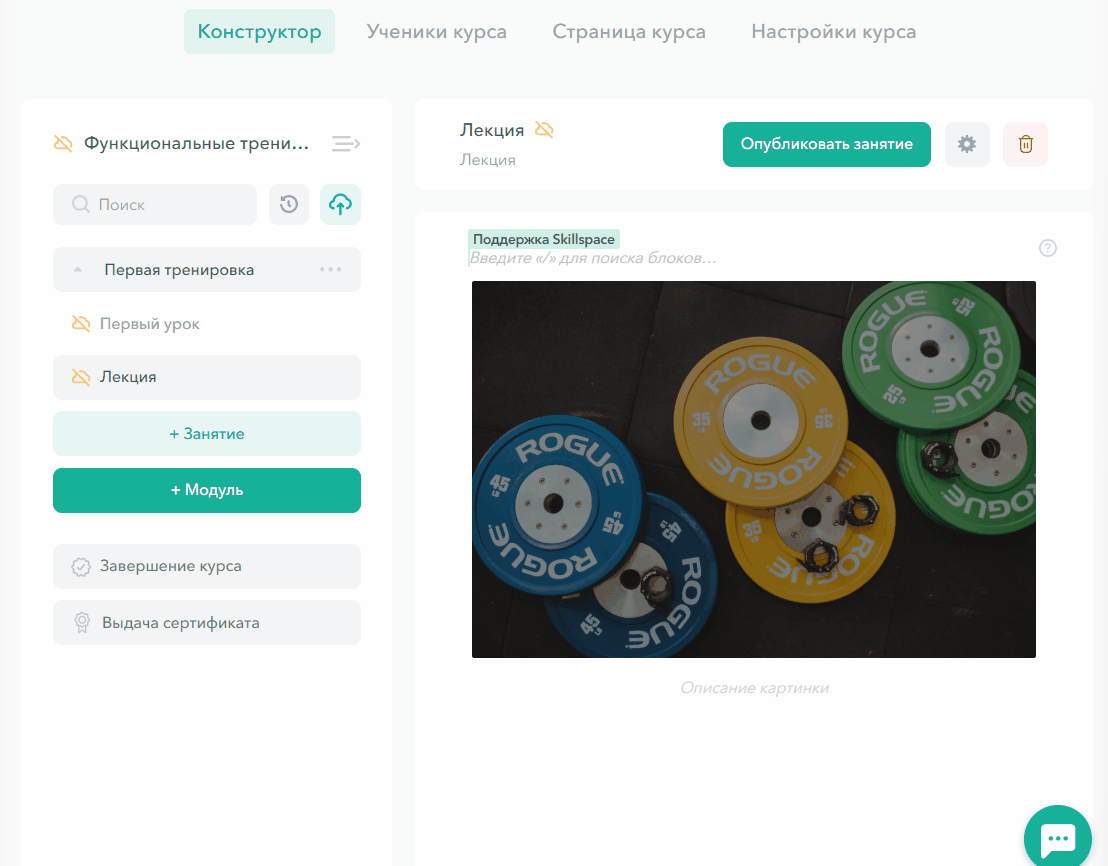The image size is (1108, 866).
Task: Add a lesson with the + Занятие button
Action: (x=206, y=434)
